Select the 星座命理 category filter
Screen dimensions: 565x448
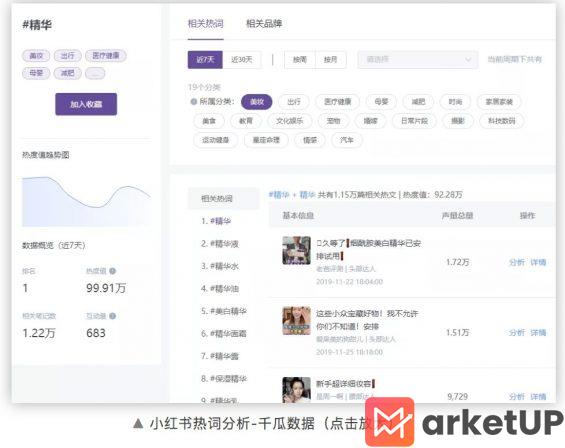[266, 140]
